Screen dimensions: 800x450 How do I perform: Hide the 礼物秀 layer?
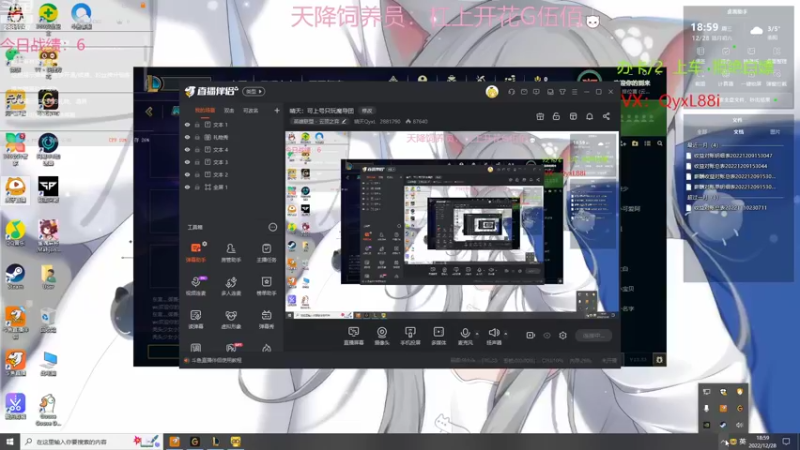(187, 137)
